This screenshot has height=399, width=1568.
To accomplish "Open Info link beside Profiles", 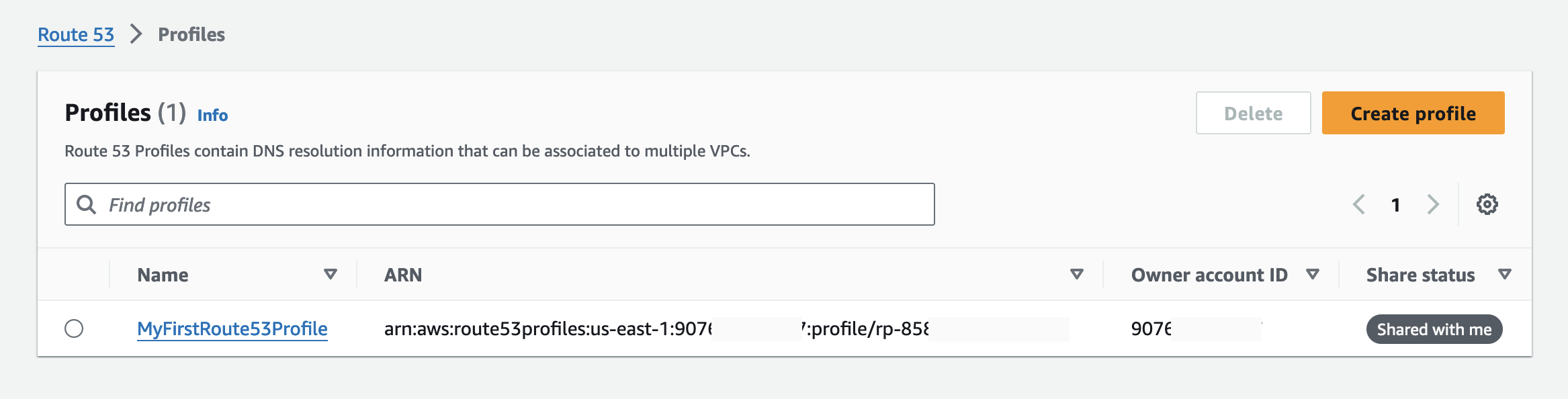I will (212, 116).
